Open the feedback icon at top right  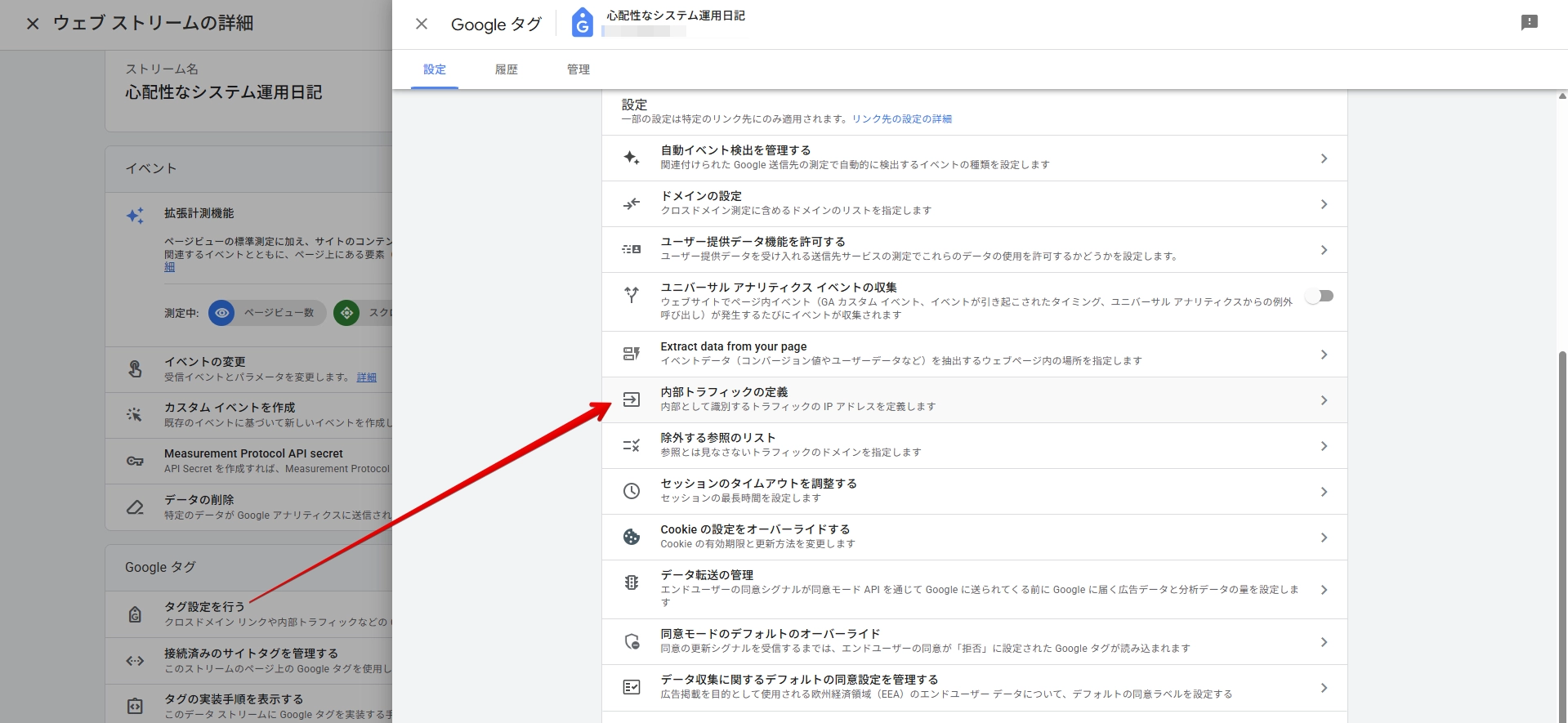point(1530,23)
